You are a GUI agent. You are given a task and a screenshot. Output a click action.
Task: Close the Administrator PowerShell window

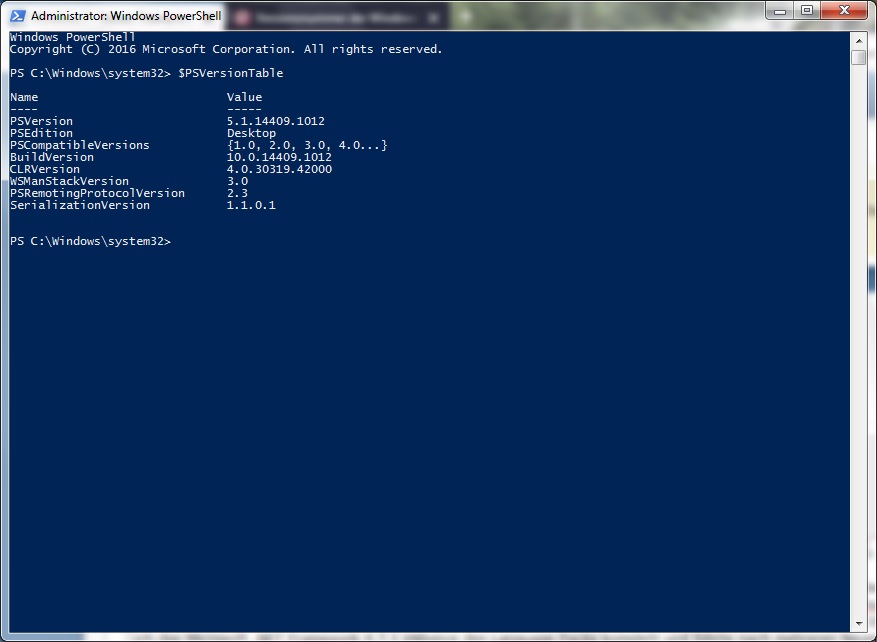[845, 11]
